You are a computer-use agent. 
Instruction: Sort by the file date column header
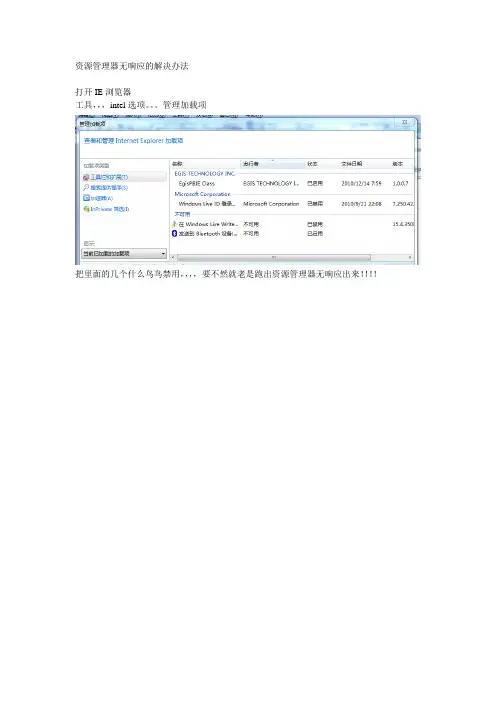352,164
